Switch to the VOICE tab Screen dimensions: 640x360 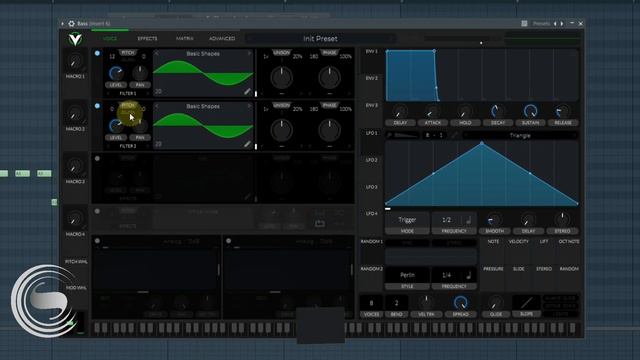(110, 39)
